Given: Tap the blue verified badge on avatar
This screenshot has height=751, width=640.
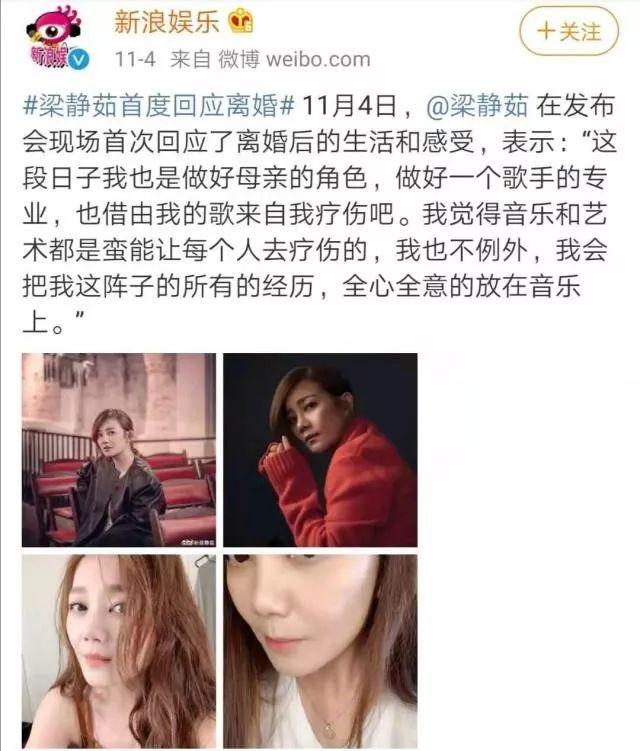Looking at the screenshot, I should pyautogui.click(x=79, y=60).
